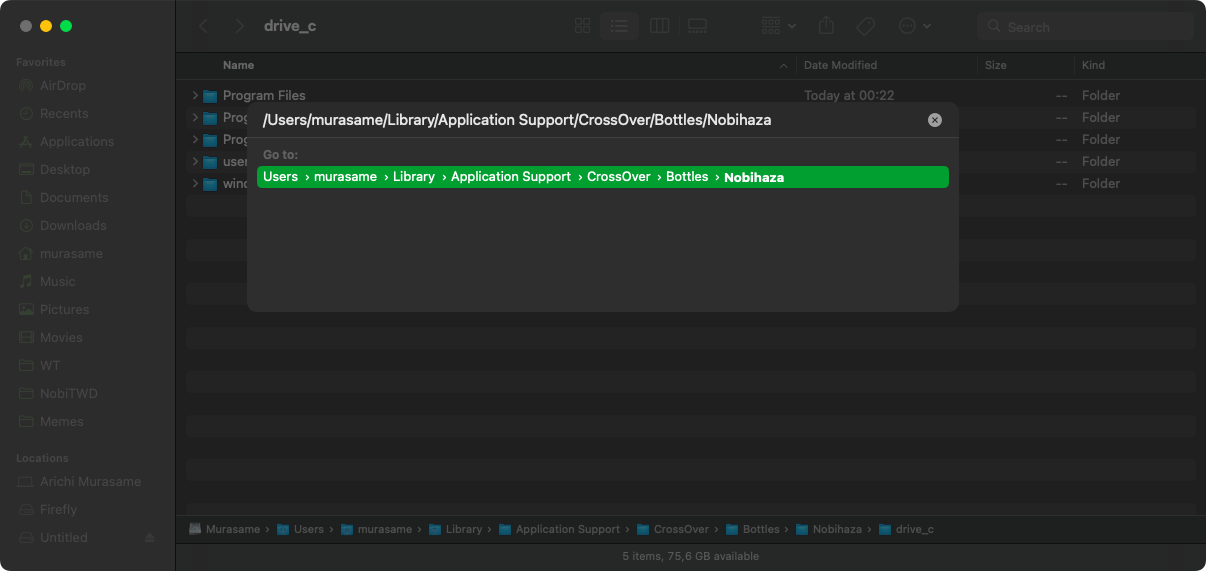Go back with the back arrow
Viewport: 1206px width, 571px height.
point(204,26)
